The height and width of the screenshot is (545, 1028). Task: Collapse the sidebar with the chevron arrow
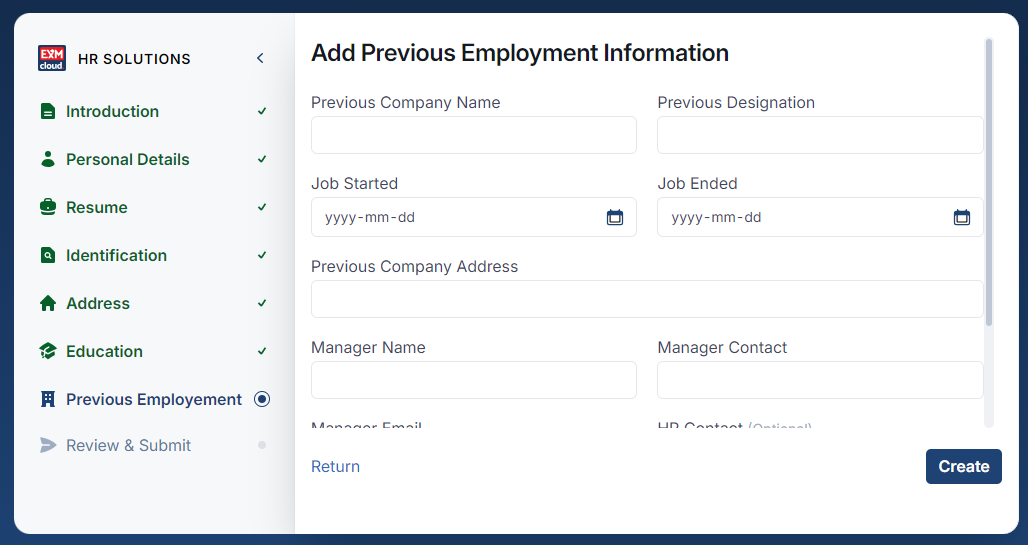tap(260, 58)
